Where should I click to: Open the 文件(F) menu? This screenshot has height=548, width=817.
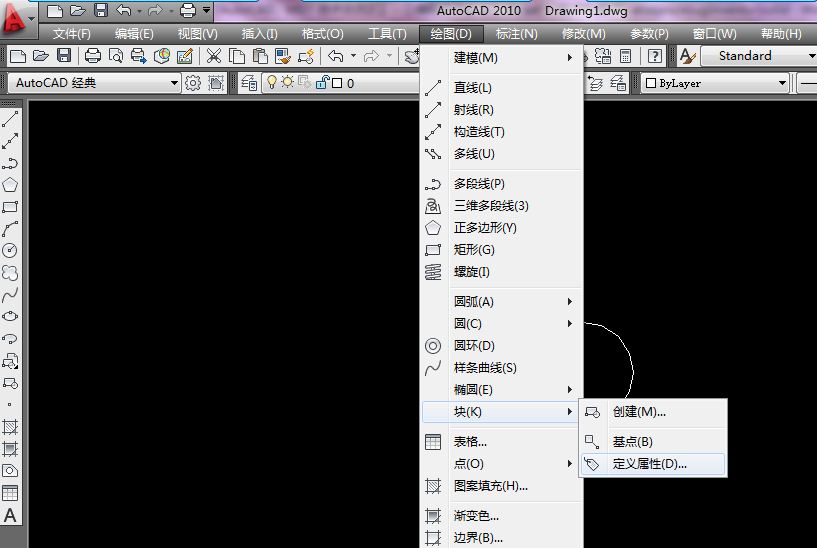click(x=71, y=34)
